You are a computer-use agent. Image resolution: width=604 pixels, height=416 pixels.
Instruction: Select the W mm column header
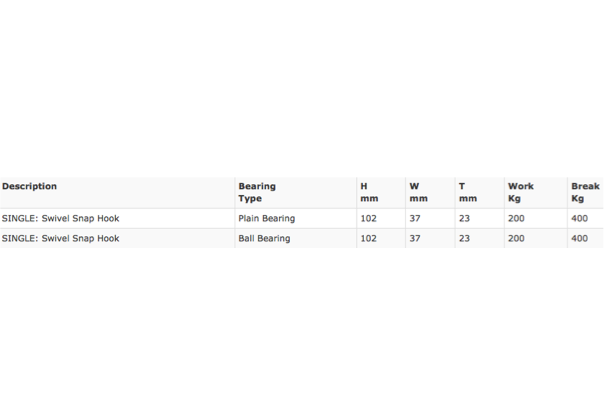click(x=418, y=192)
